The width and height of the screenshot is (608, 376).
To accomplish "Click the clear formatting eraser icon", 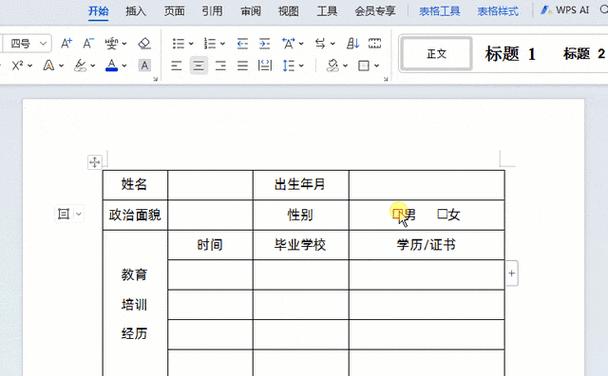I will point(144,43).
